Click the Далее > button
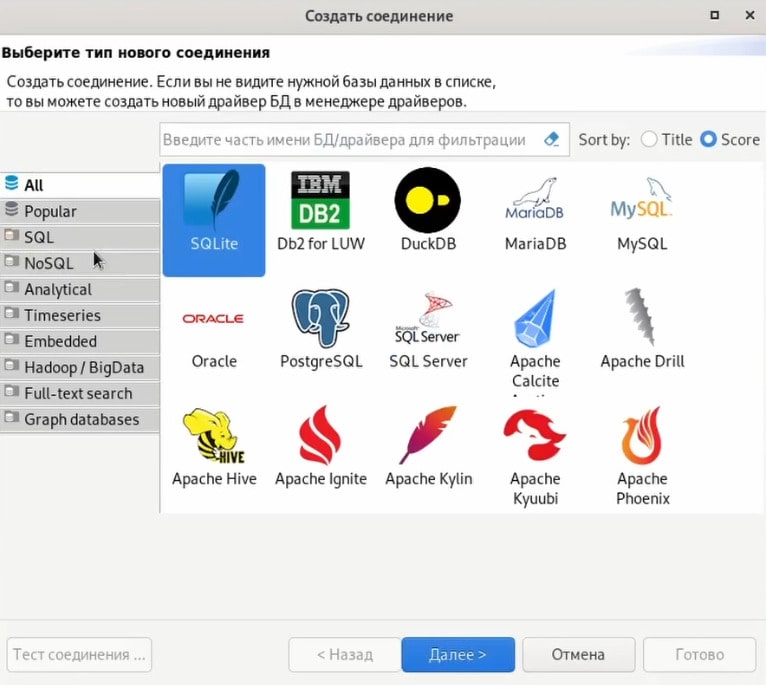The width and height of the screenshot is (766, 685). [458, 654]
